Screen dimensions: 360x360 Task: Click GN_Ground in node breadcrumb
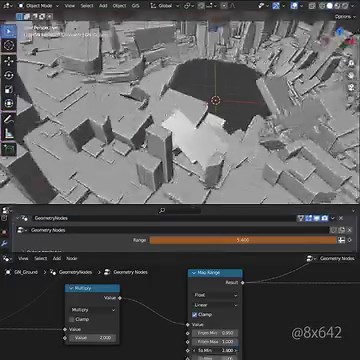click(x=22, y=272)
